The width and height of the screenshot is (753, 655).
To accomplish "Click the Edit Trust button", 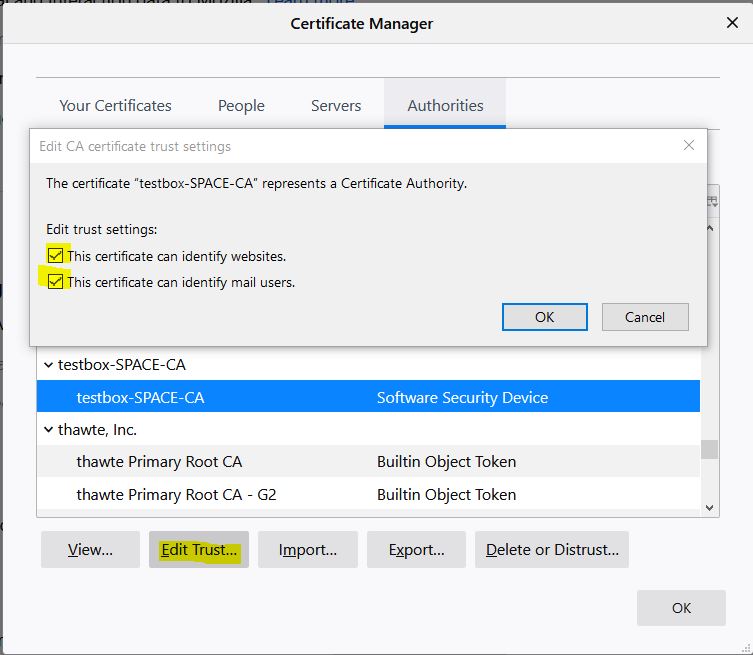I will click(199, 550).
